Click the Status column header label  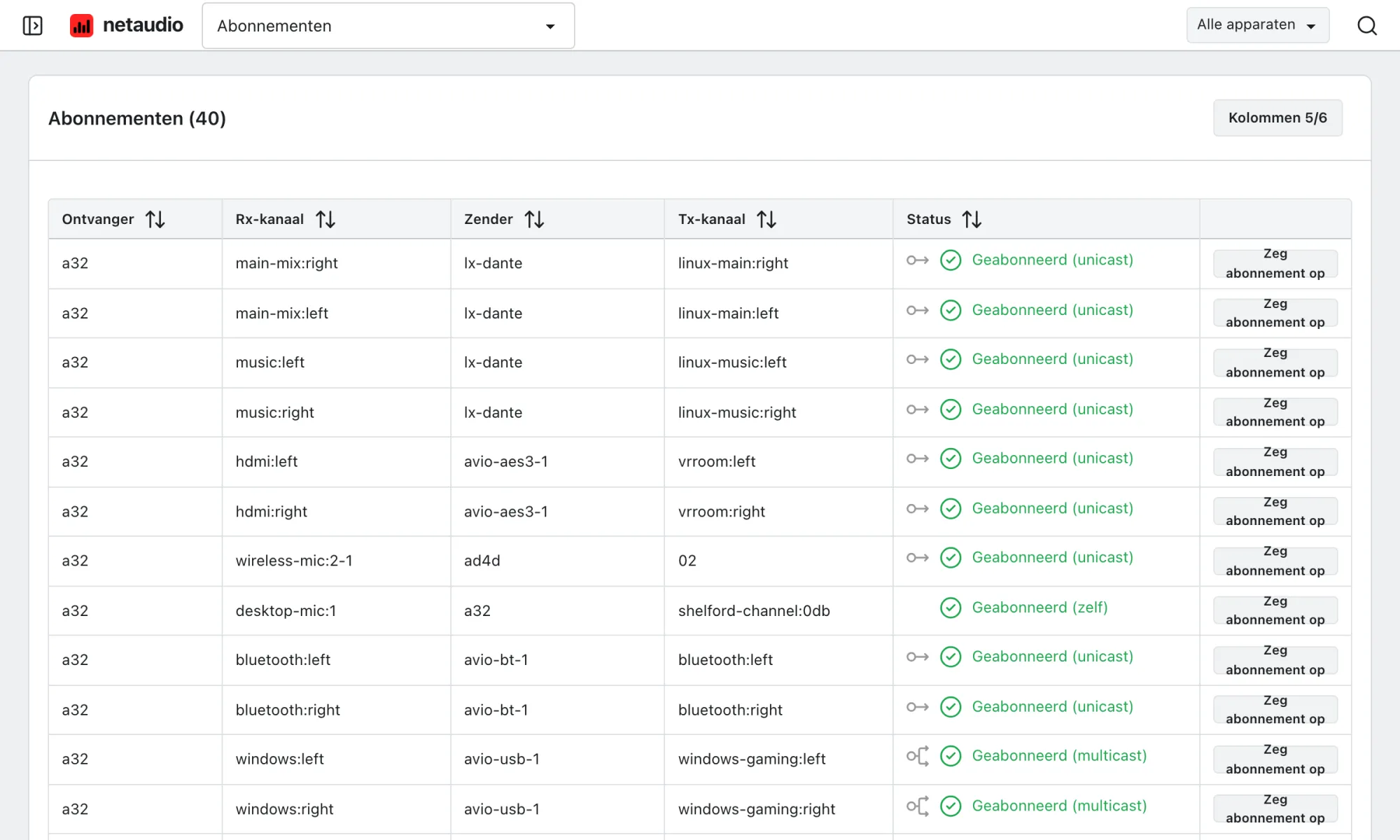click(x=929, y=219)
